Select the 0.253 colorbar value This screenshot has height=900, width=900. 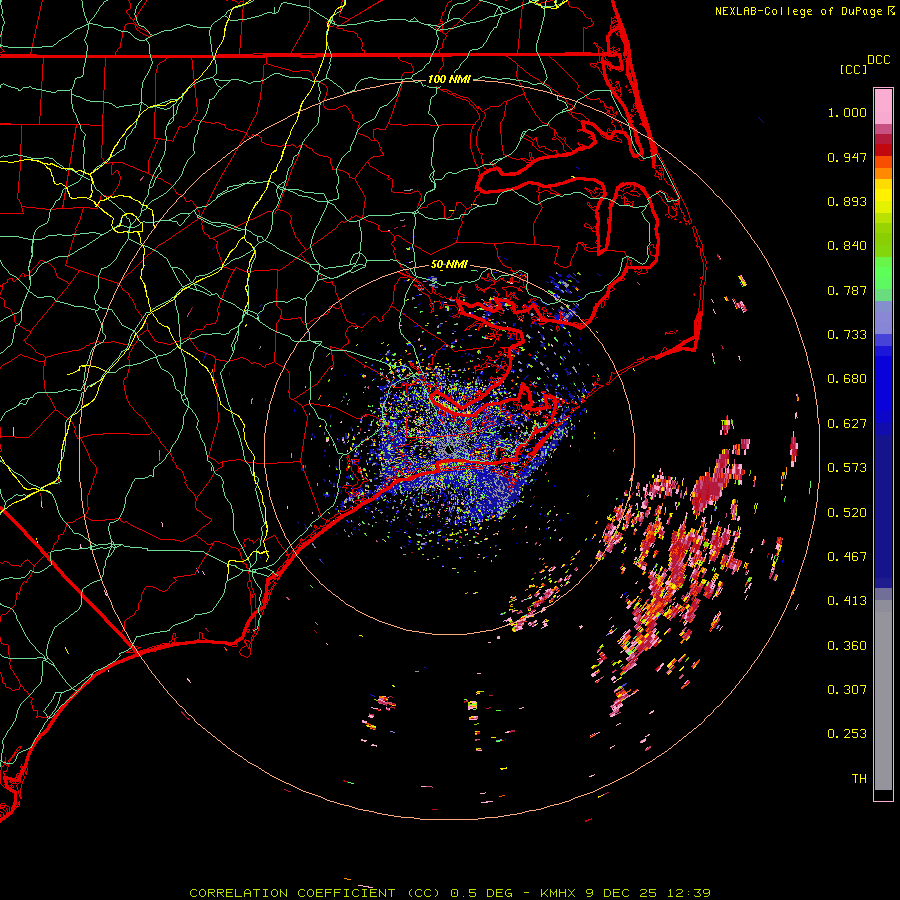[847, 734]
